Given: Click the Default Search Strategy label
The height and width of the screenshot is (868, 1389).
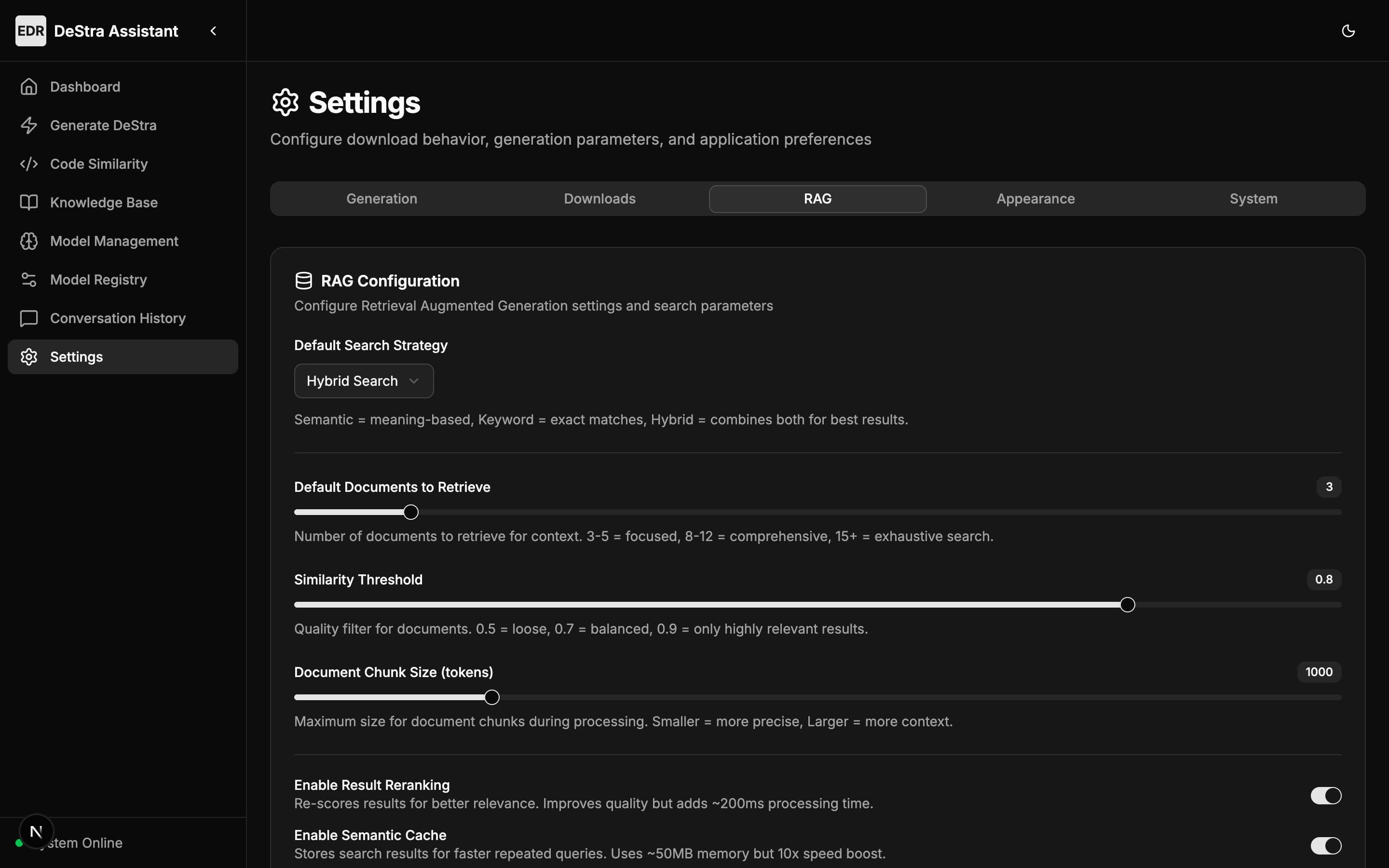Looking at the screenshot, I should 371,345.
